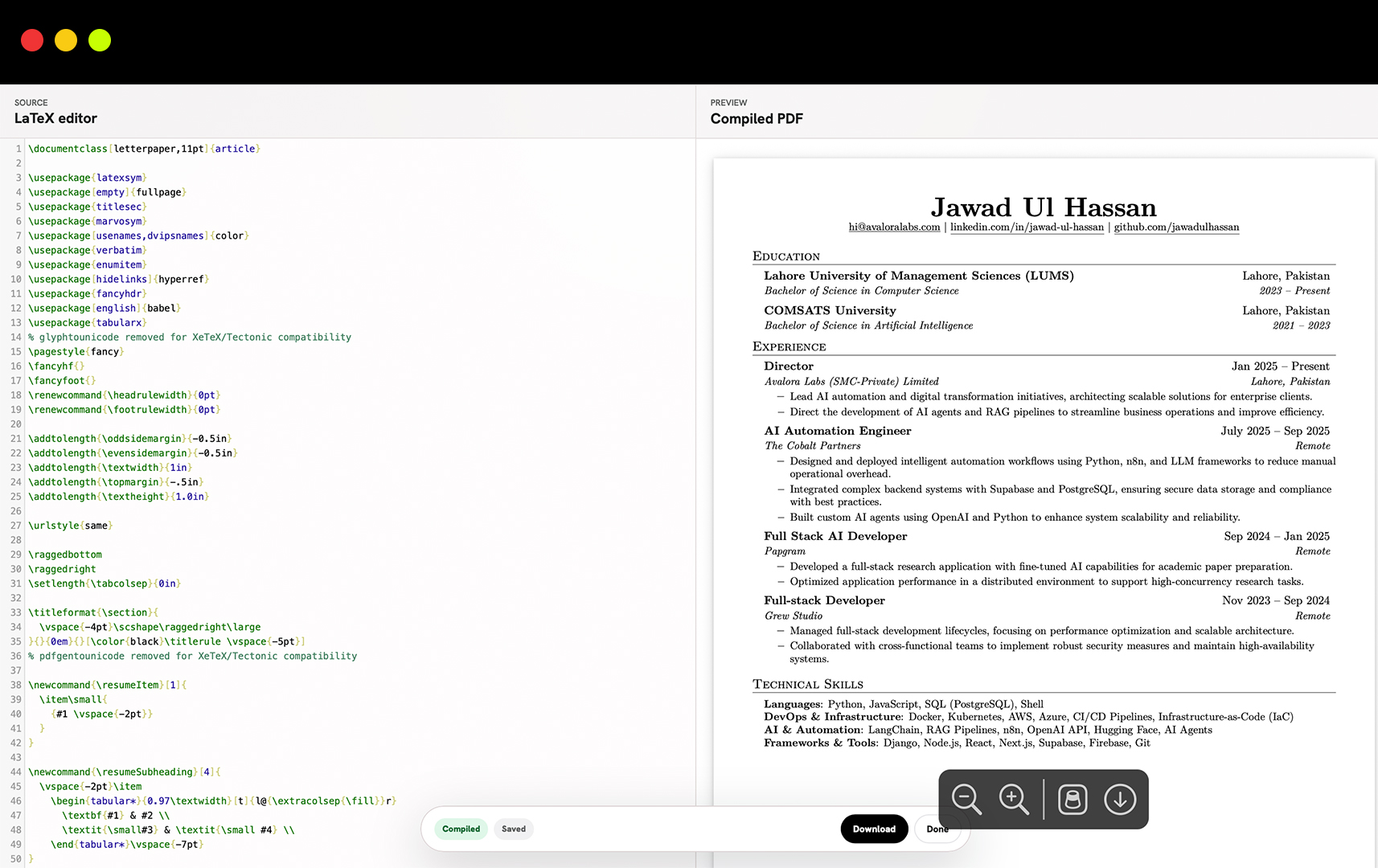Click the Avalora Labs (SMC-Private) Limited text
Image resolution: width=1378 pixels, height=868 pixels.
point(851,382)
